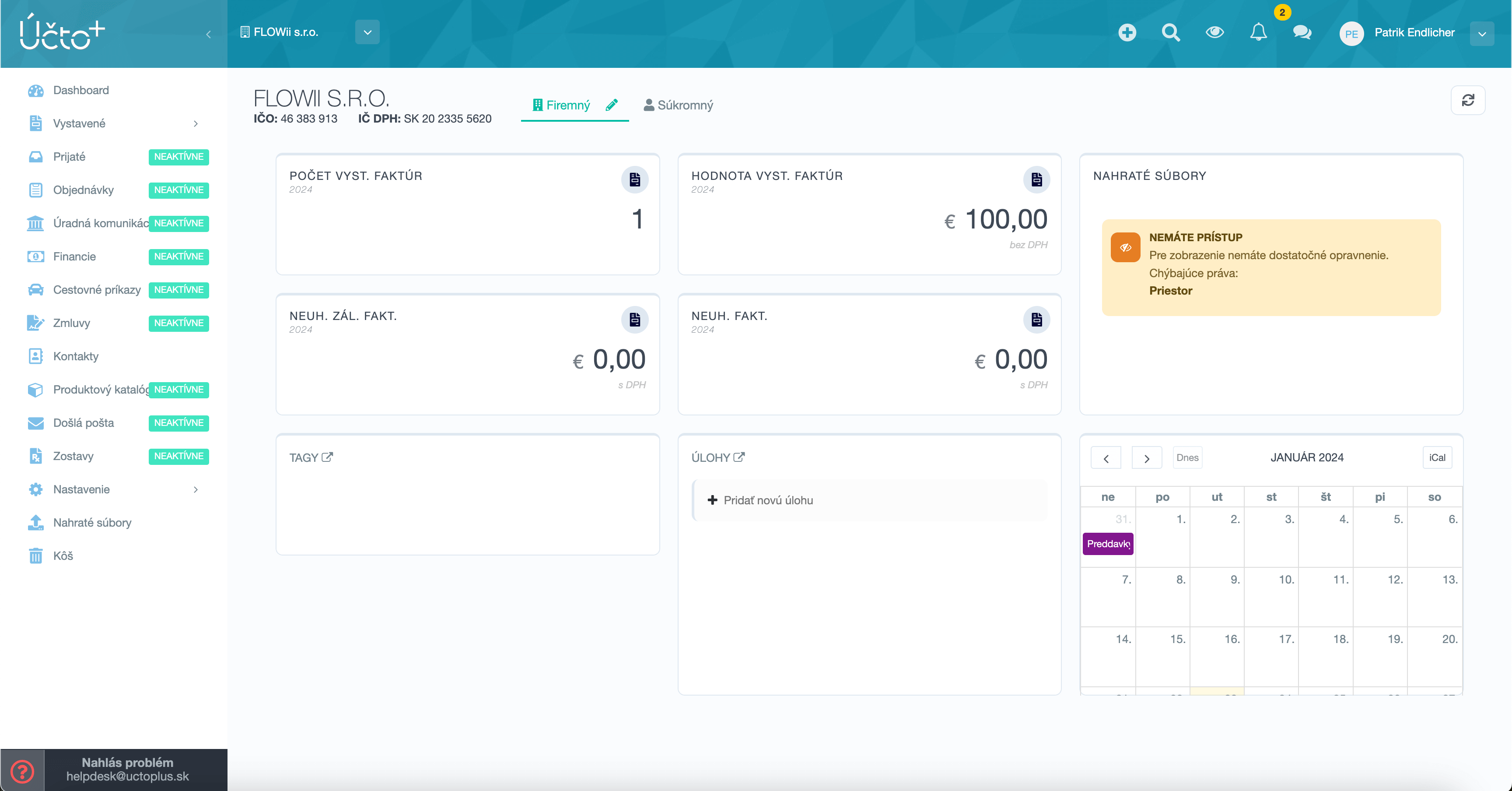Open search with the magnifier icon
This screenshot has height=791, width=1512.
click(x=1170, y=32)
